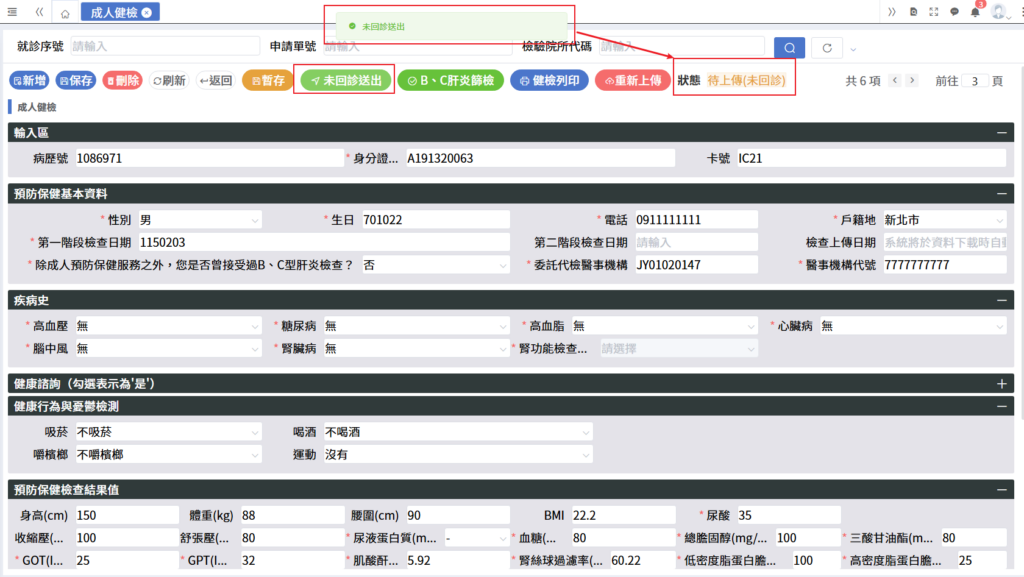1024x577 pixels.
Task: Collapse the 疾病史 section
Action: 1002,300
